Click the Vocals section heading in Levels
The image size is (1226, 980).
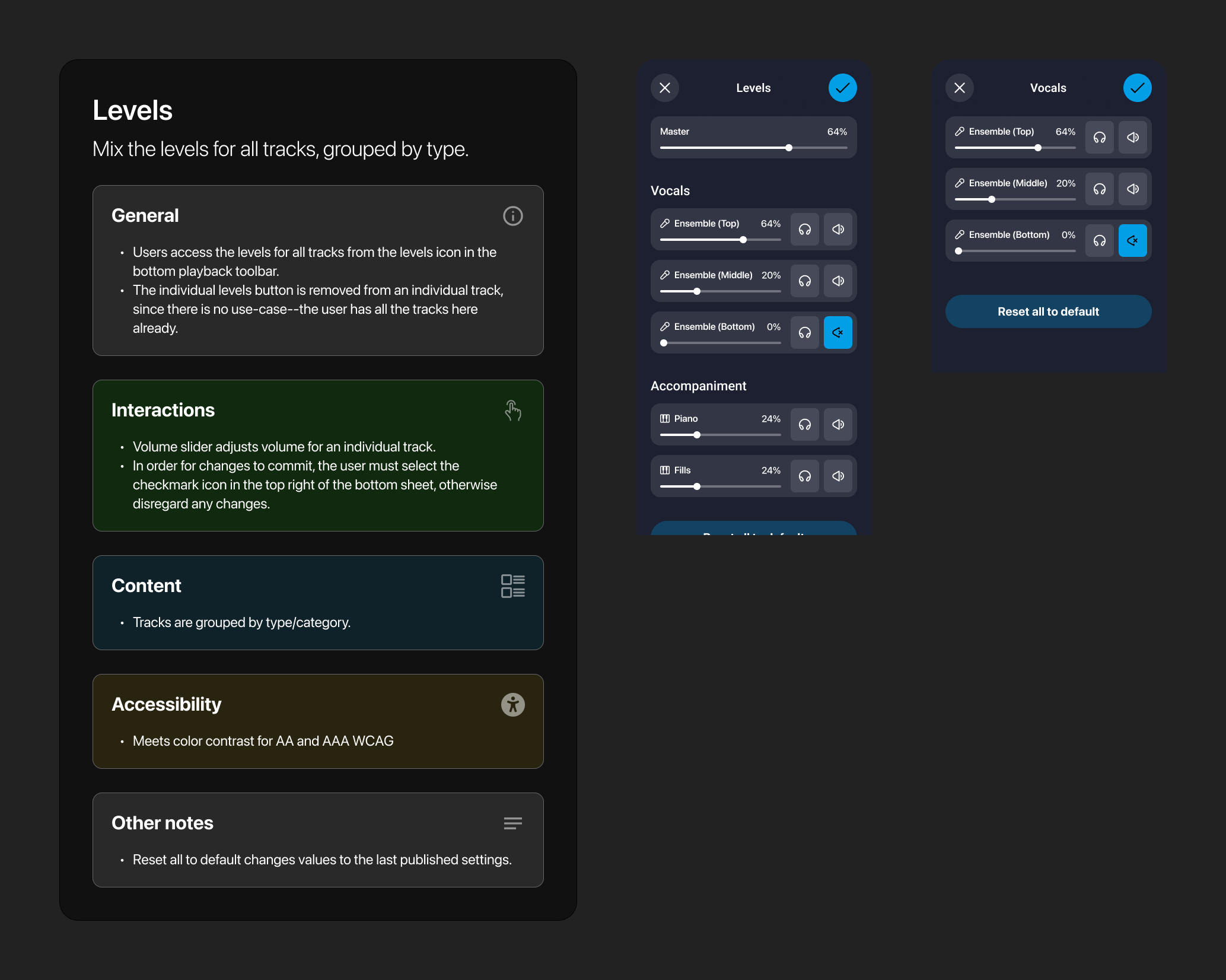click(x=670, y=191)
